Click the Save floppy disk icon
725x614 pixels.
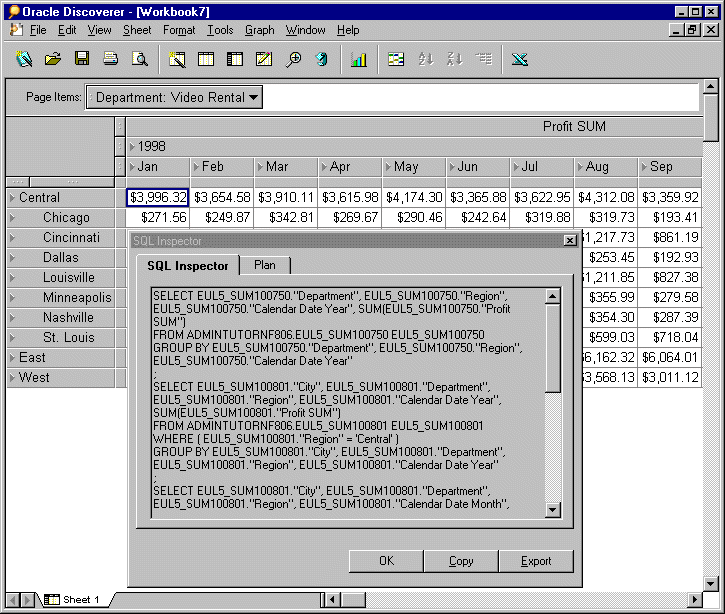[x=82, y=59]
